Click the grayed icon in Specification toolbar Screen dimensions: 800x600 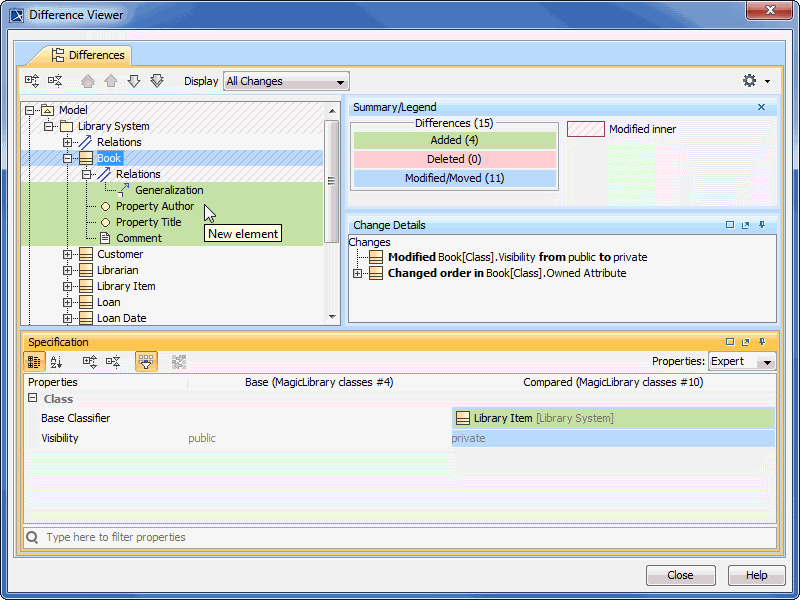pos(179,362)
